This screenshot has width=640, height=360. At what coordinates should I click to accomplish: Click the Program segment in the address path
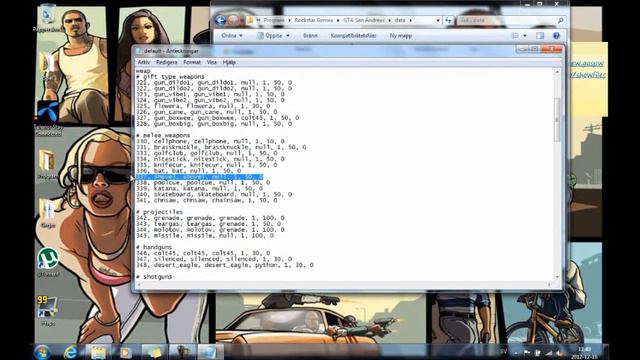(x=274, y=20)
